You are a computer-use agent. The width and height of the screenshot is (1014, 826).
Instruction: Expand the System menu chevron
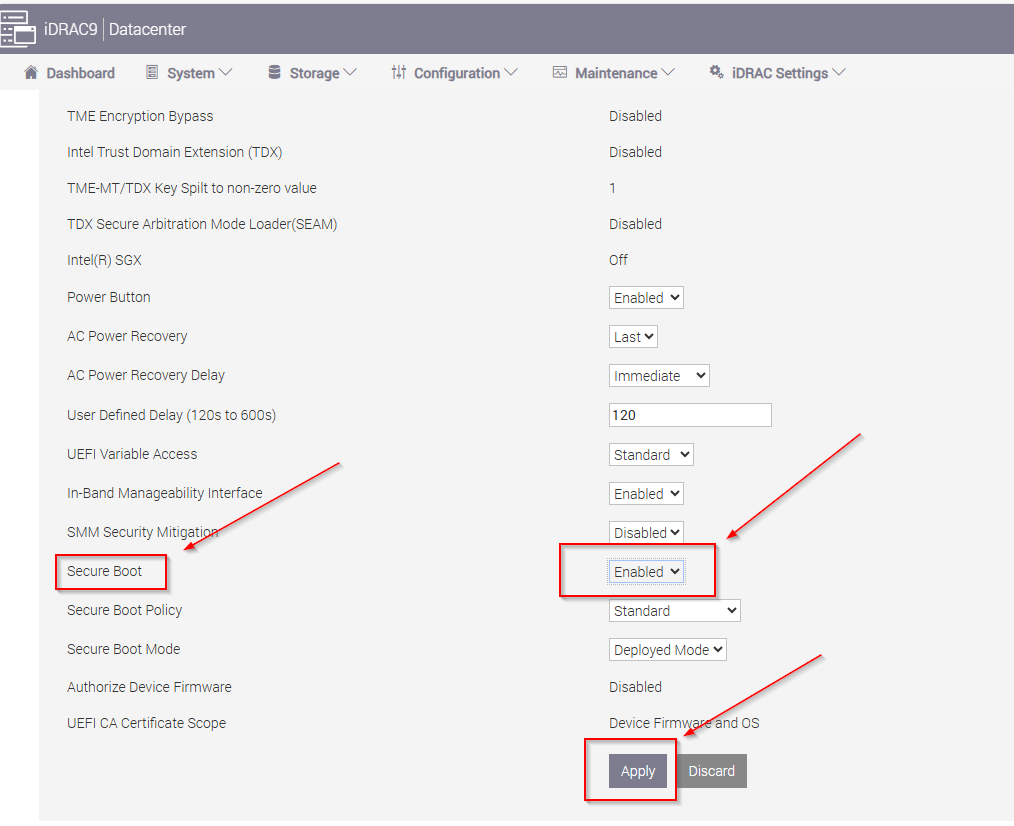[225, 73]
